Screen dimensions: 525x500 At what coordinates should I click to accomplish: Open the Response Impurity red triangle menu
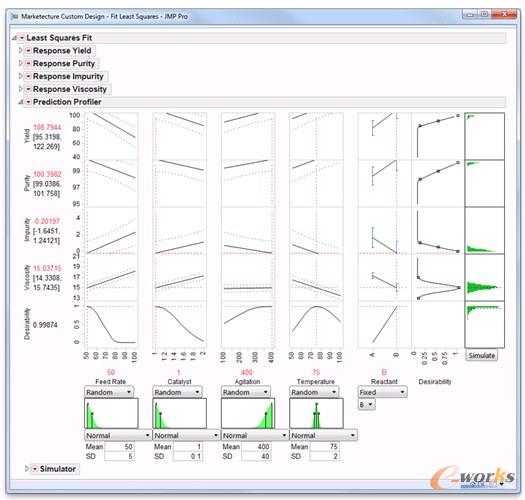tap(28, 76)
